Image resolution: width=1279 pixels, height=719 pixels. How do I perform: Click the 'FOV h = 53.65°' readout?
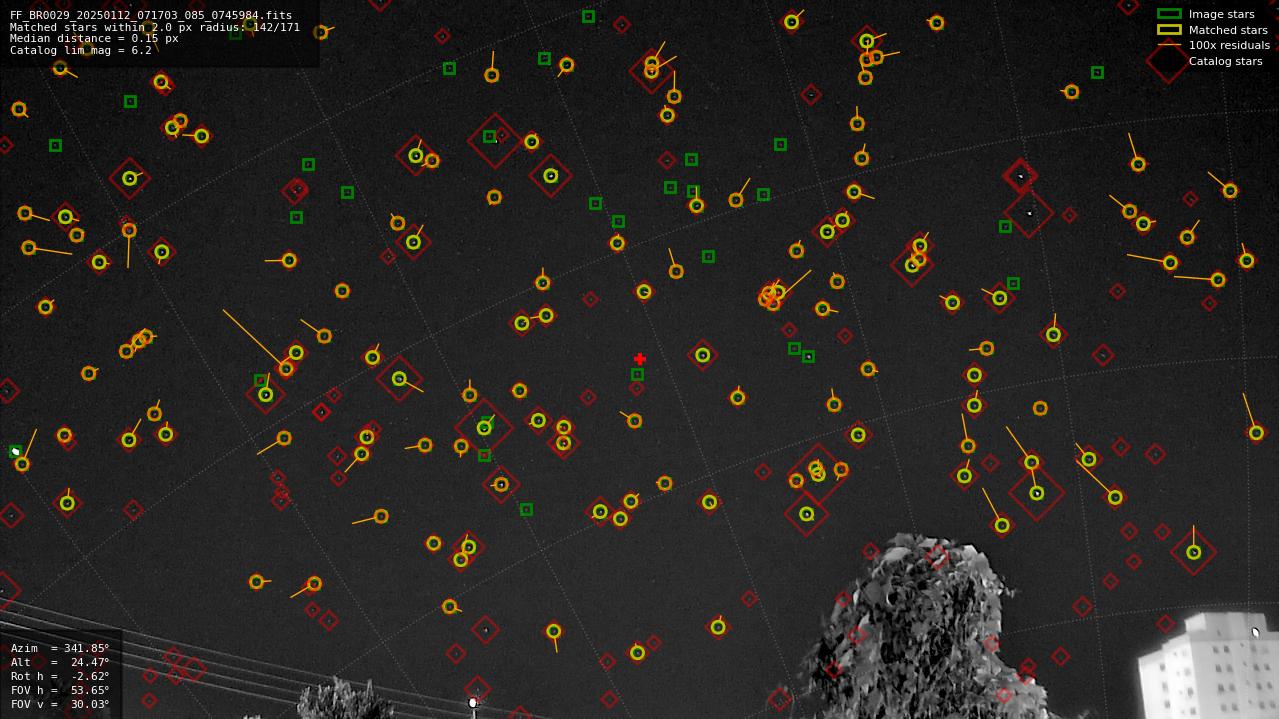[60, 691]
